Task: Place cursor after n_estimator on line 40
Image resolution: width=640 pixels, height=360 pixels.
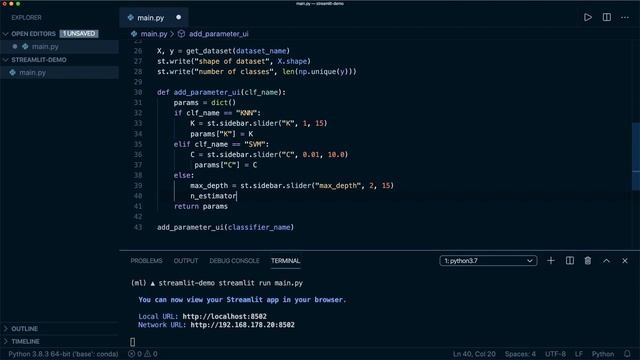Action: point(237,196)
